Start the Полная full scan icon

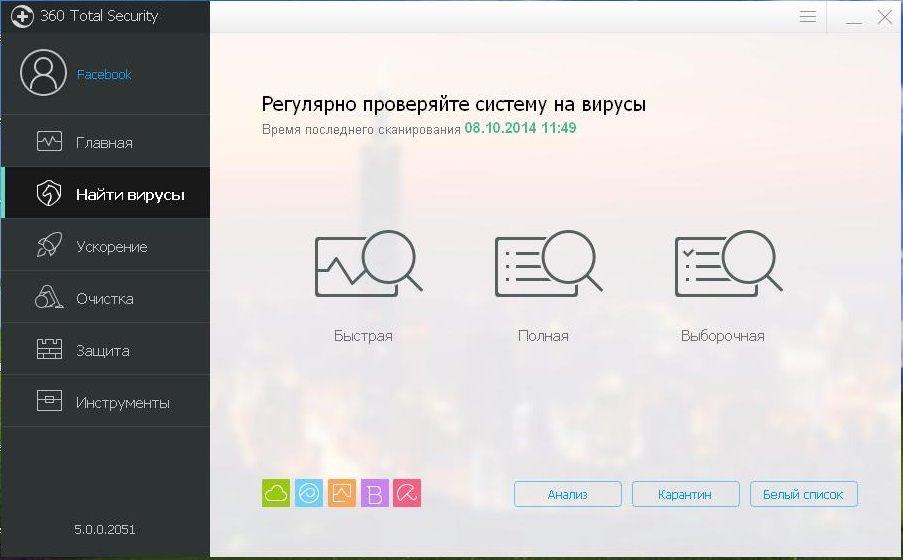[x=548, y=264]
